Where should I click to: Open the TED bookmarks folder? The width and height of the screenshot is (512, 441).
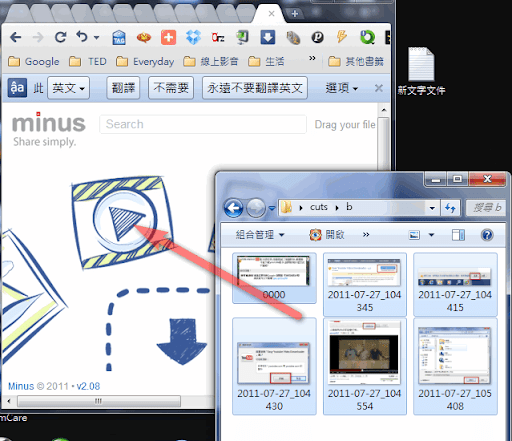[88, 62]
